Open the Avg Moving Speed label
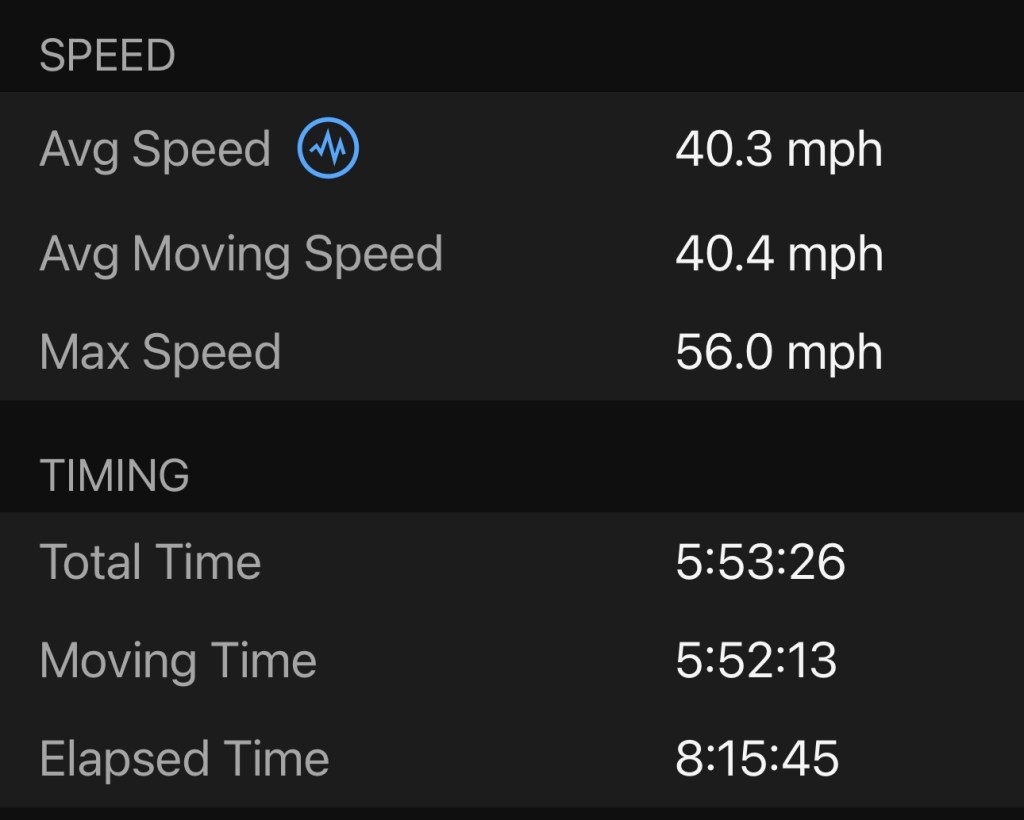Screen dimensions: 1024x820 241,253
